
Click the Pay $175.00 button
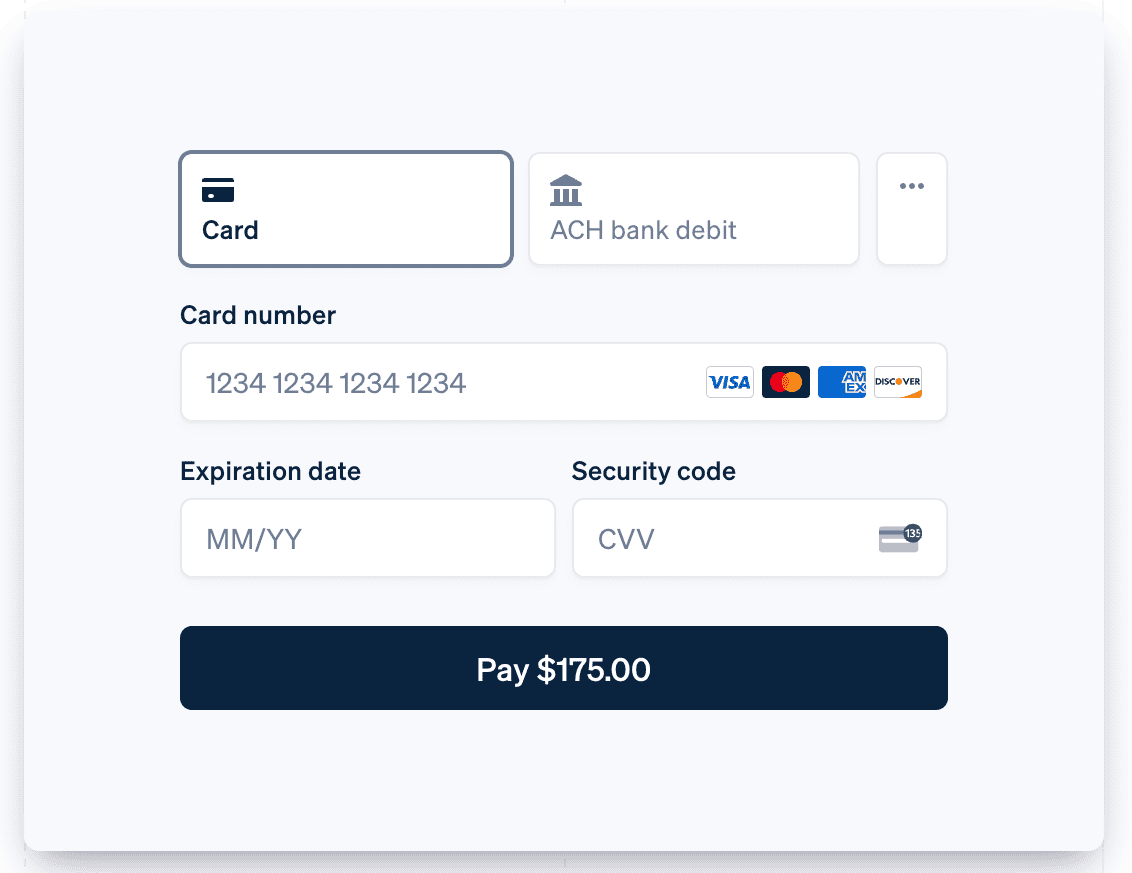563,669
